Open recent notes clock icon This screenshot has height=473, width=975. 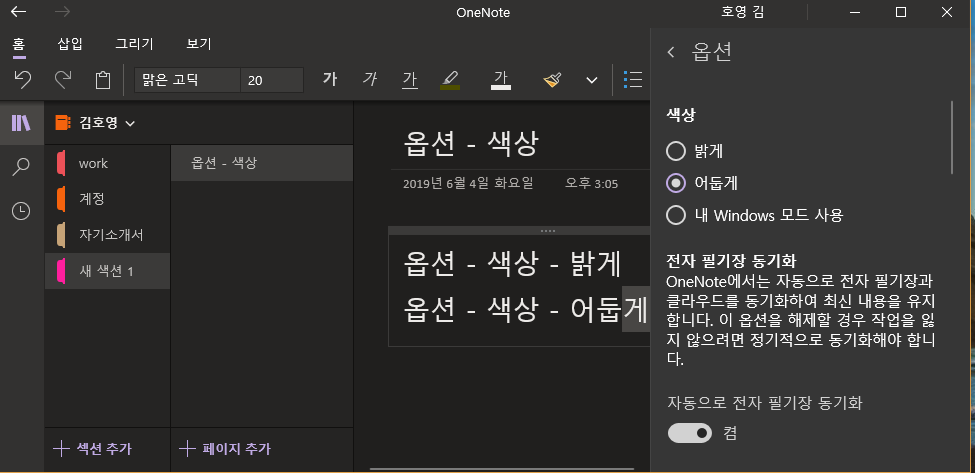pos(21,211)
